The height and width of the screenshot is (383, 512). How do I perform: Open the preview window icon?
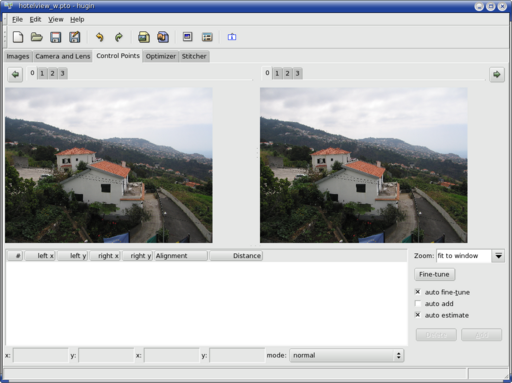click(x=188, y=37)
